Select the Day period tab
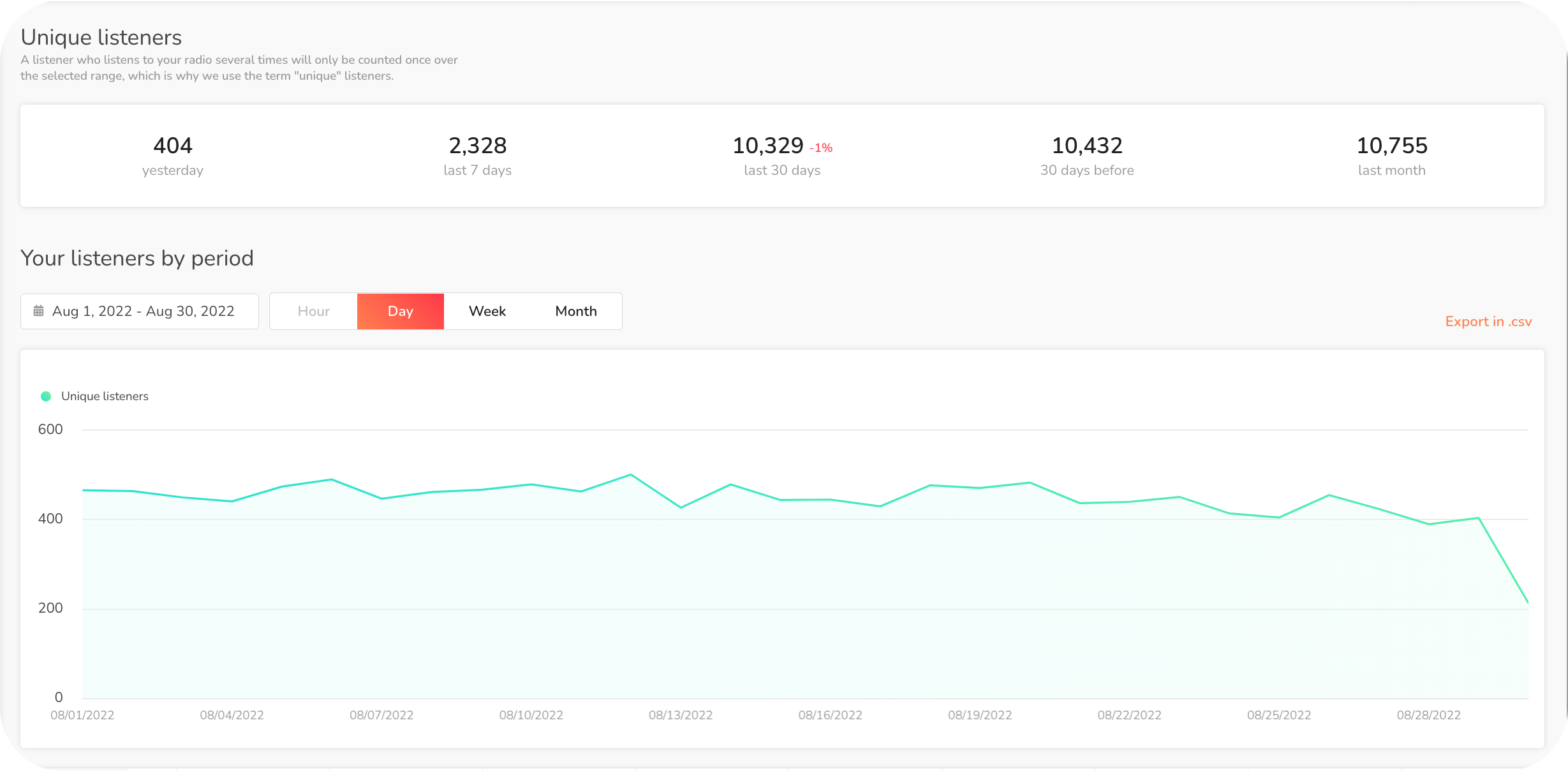 400,311
